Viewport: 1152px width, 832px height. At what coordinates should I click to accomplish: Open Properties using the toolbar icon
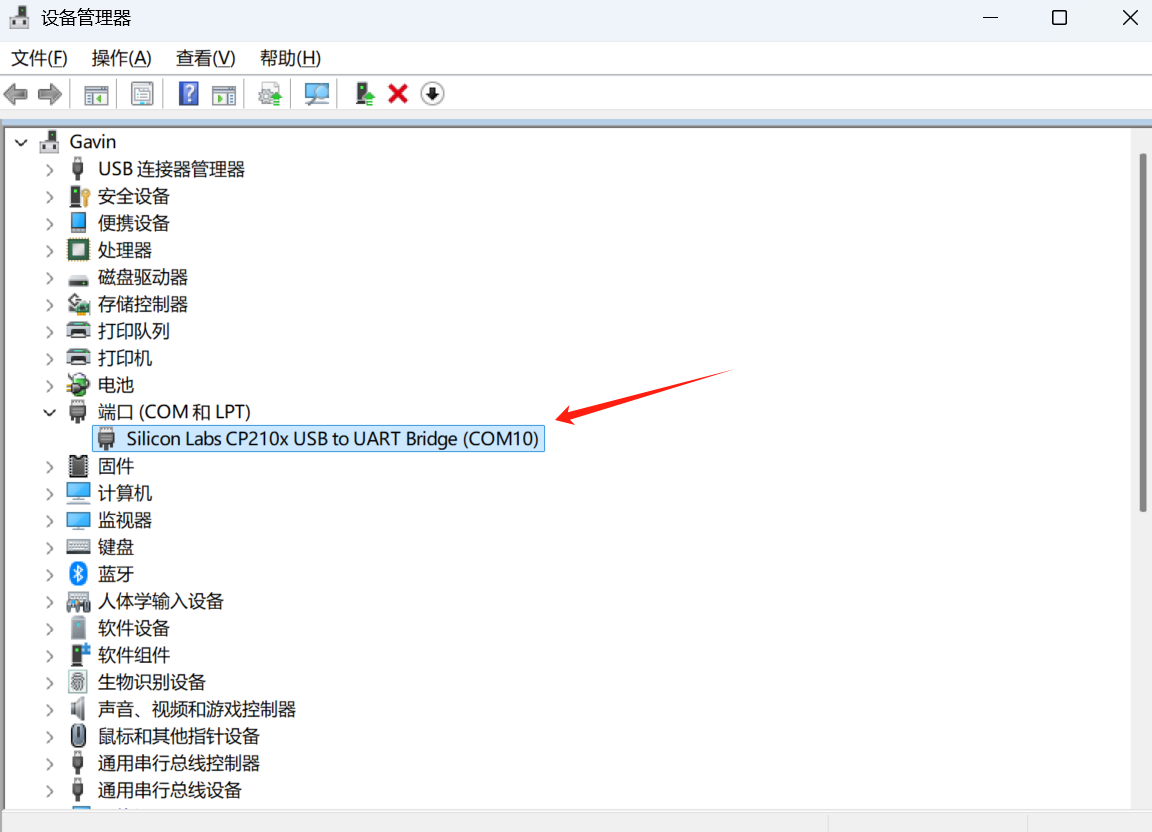coord(143,94)
